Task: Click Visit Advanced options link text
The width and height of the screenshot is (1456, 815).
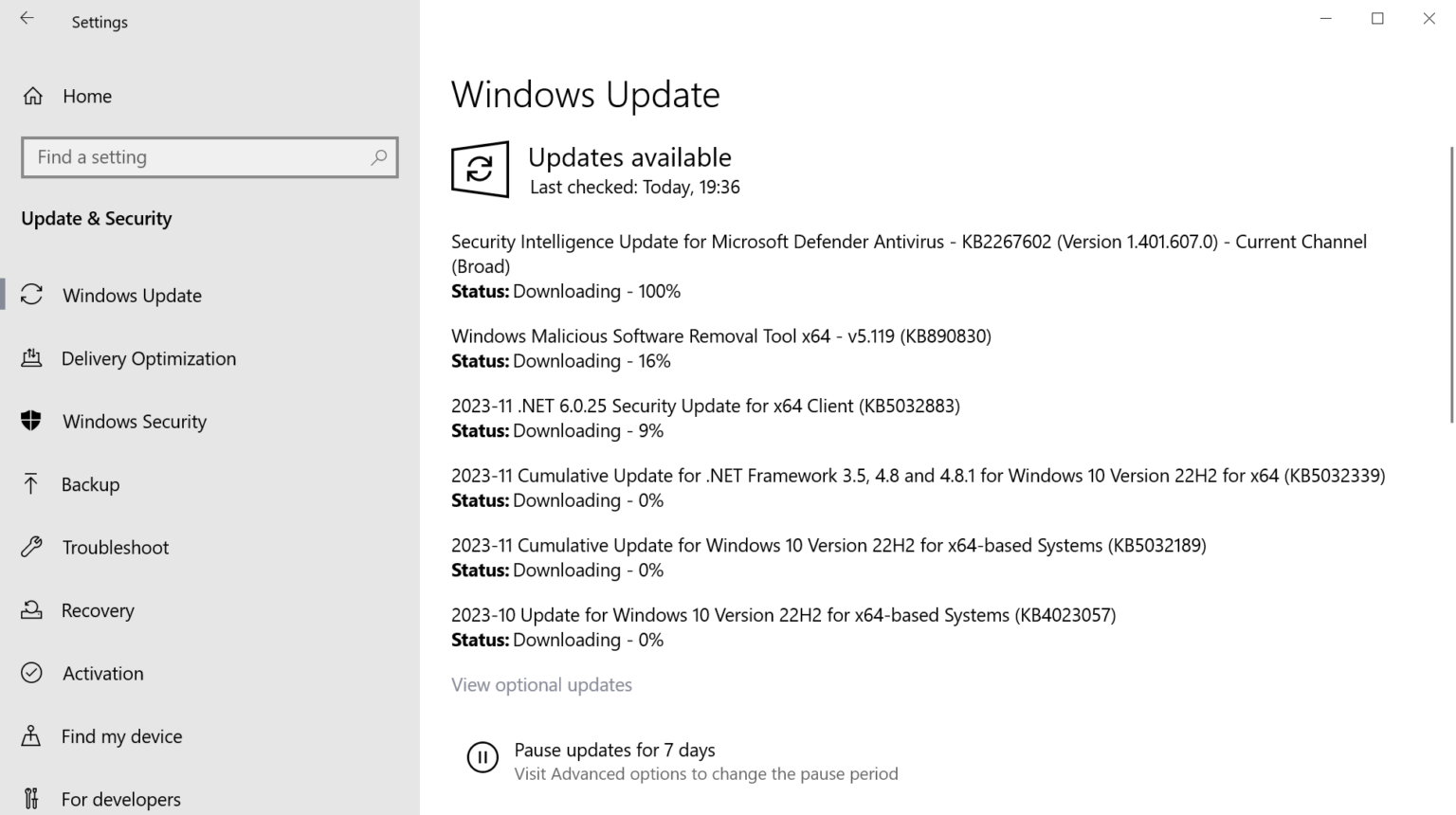Action: coord(705,773)
